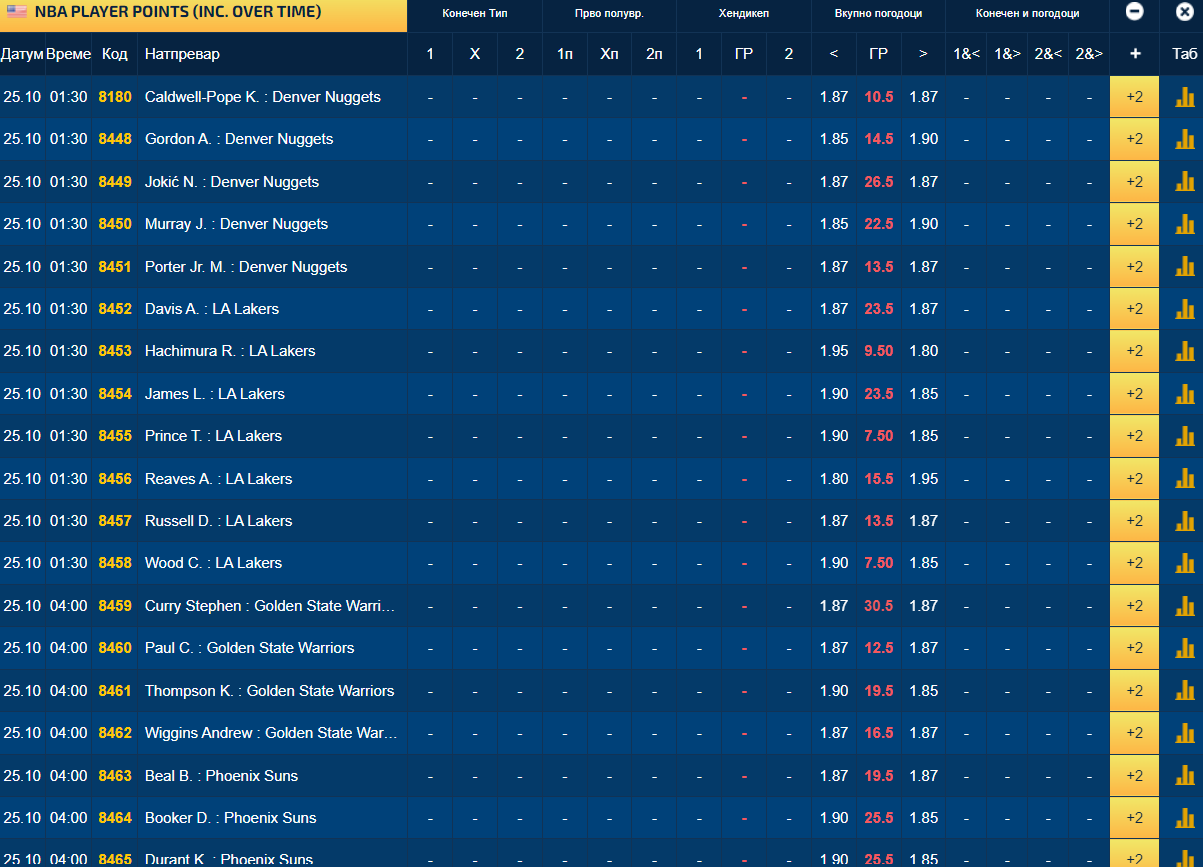Viewport: 1203px width, 867px height.
Task: Click the + column header
Action: [1134, 54]
